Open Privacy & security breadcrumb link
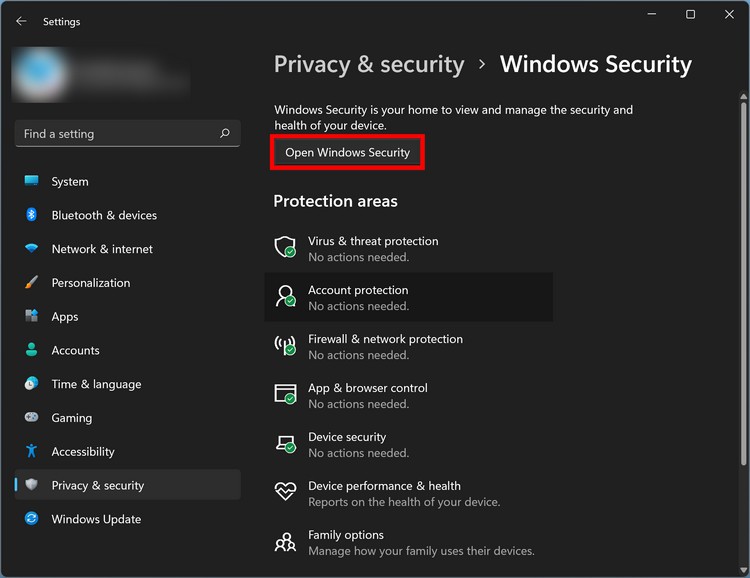 click(x=369, y=65)
